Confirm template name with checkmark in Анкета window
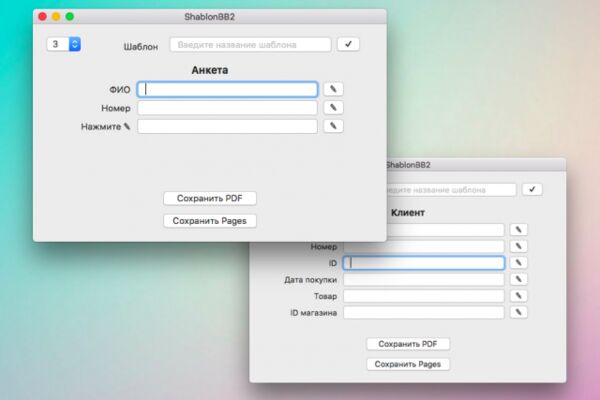This screenshot has width=600, height=400. coord(348,44)
